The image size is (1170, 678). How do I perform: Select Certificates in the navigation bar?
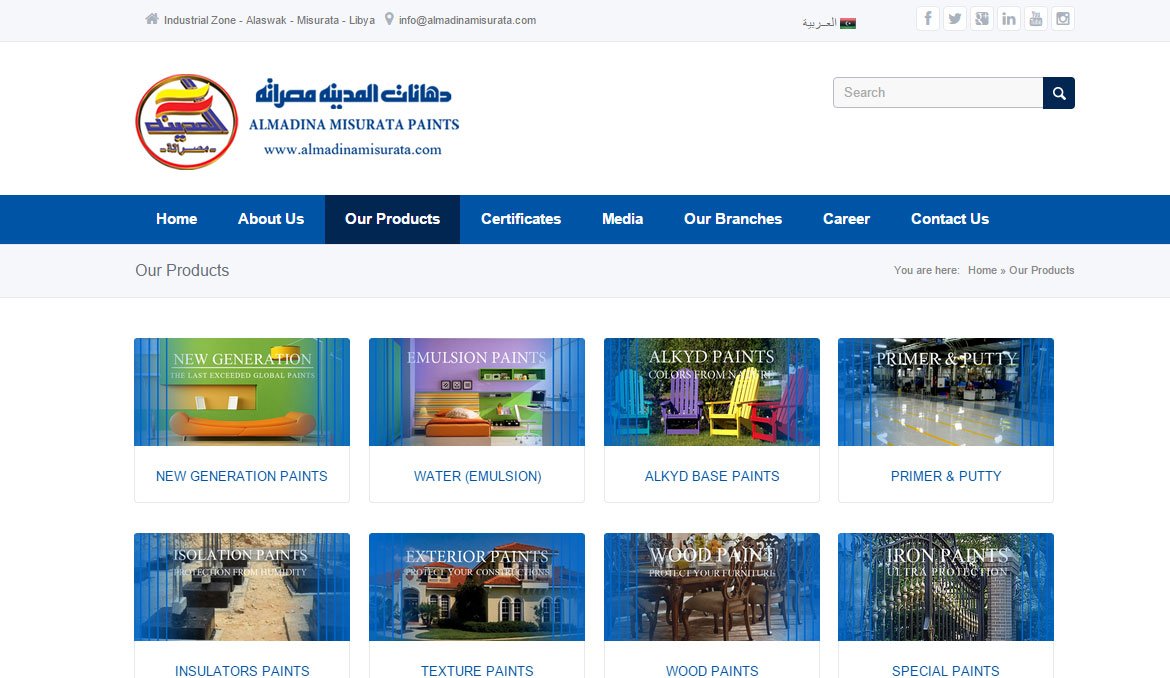click(520, 219)
